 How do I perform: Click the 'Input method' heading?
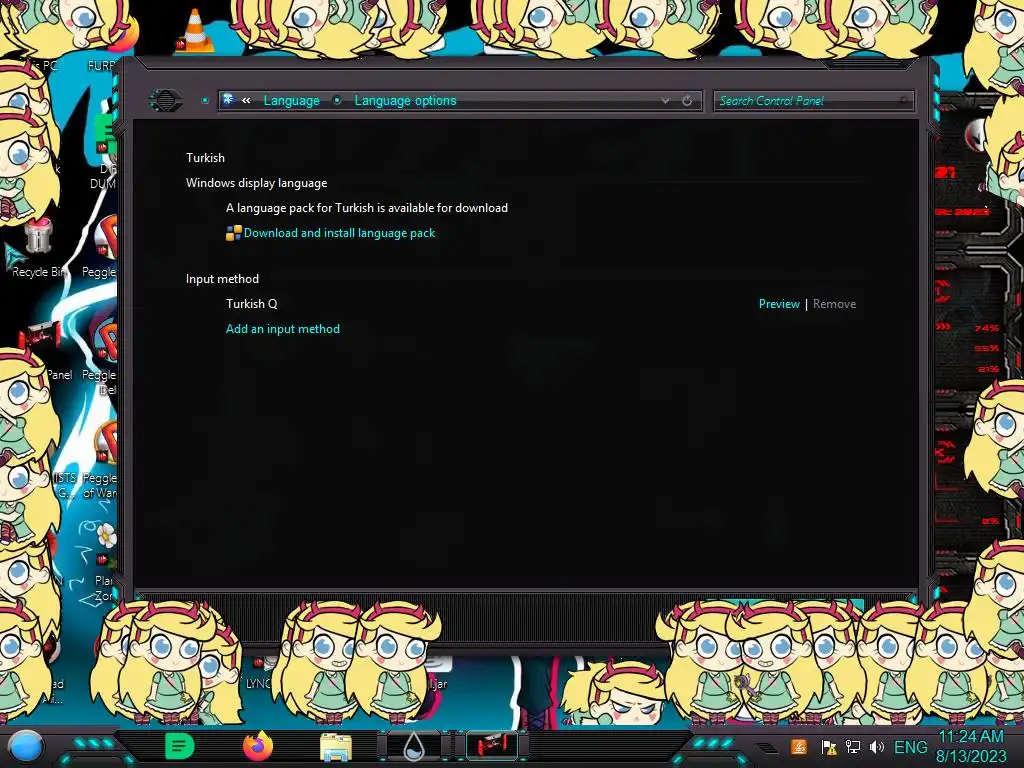click(222, 279)
